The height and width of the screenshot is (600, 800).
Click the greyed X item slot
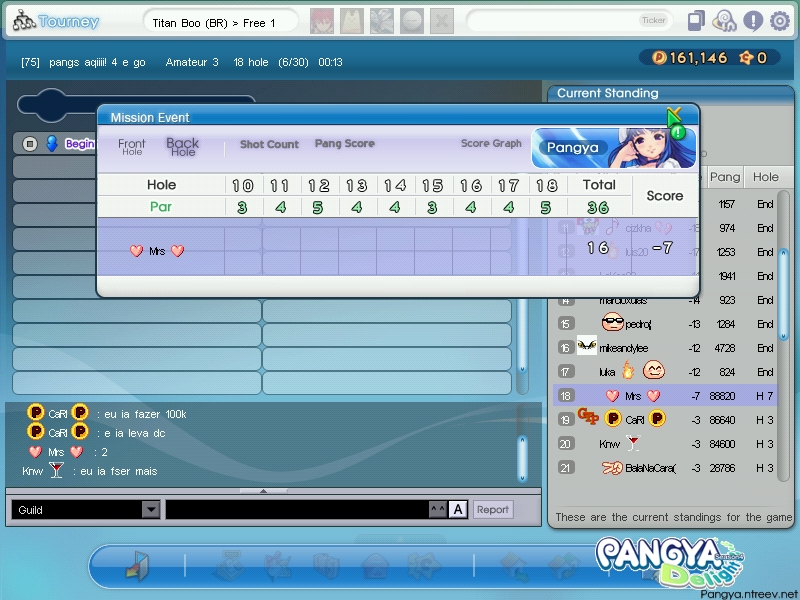click(442, 21)
